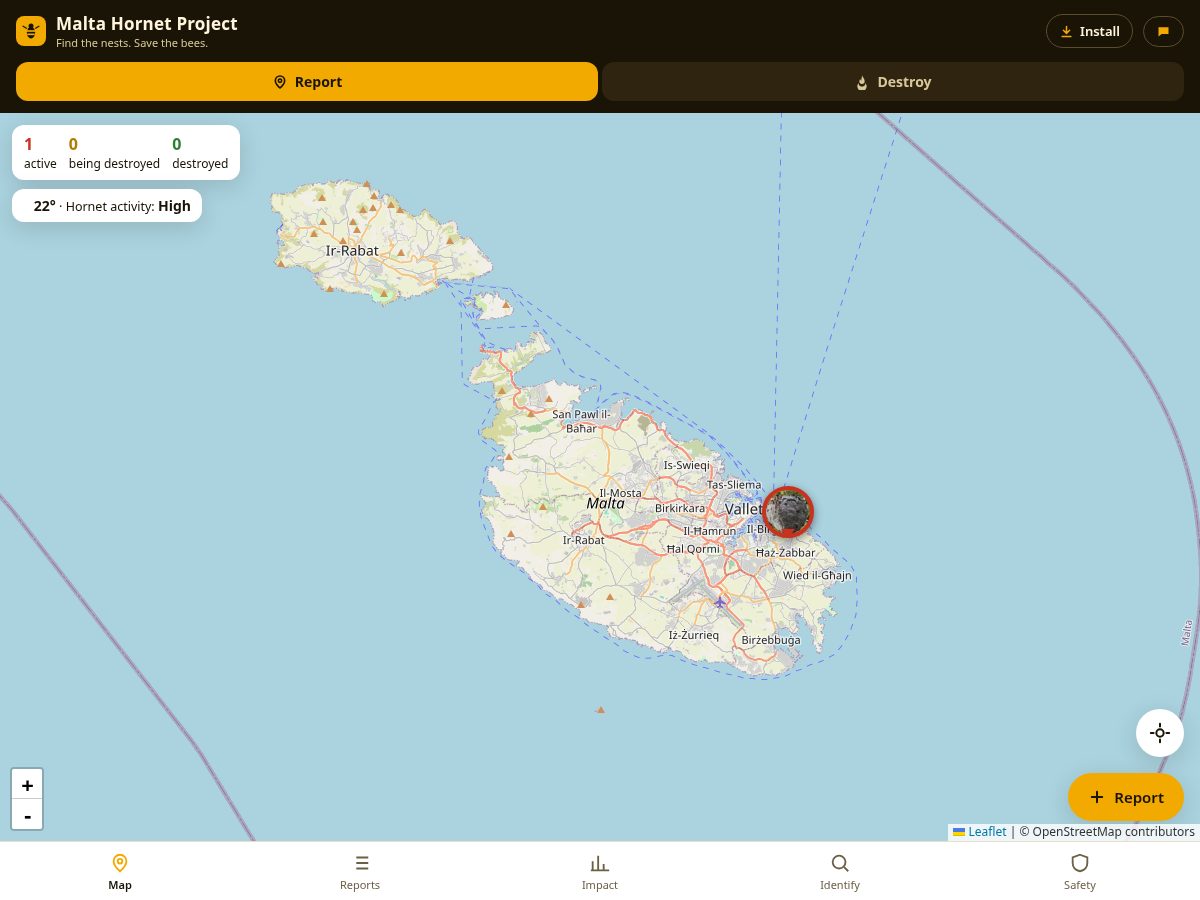This screenshot has height=900, width=1200.
Task: Click the 'Hornet activity: High' weather badge
Action: click(107, 206)
